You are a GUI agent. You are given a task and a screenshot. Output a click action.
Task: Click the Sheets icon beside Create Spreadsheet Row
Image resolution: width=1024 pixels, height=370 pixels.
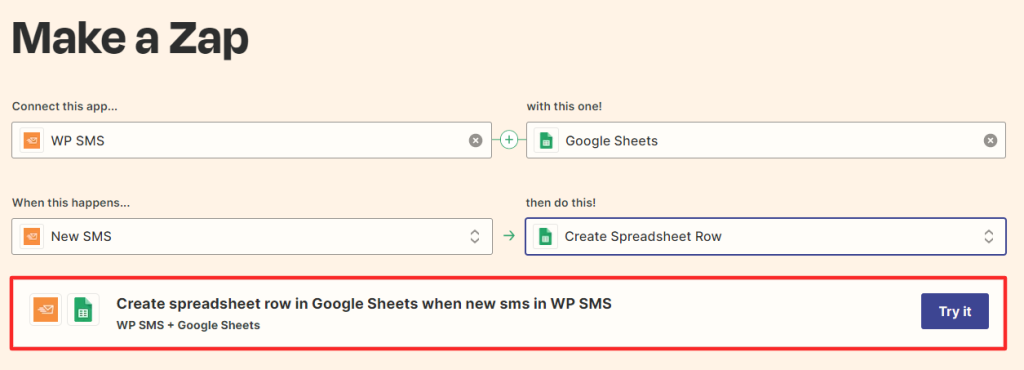tap(545, 236)
